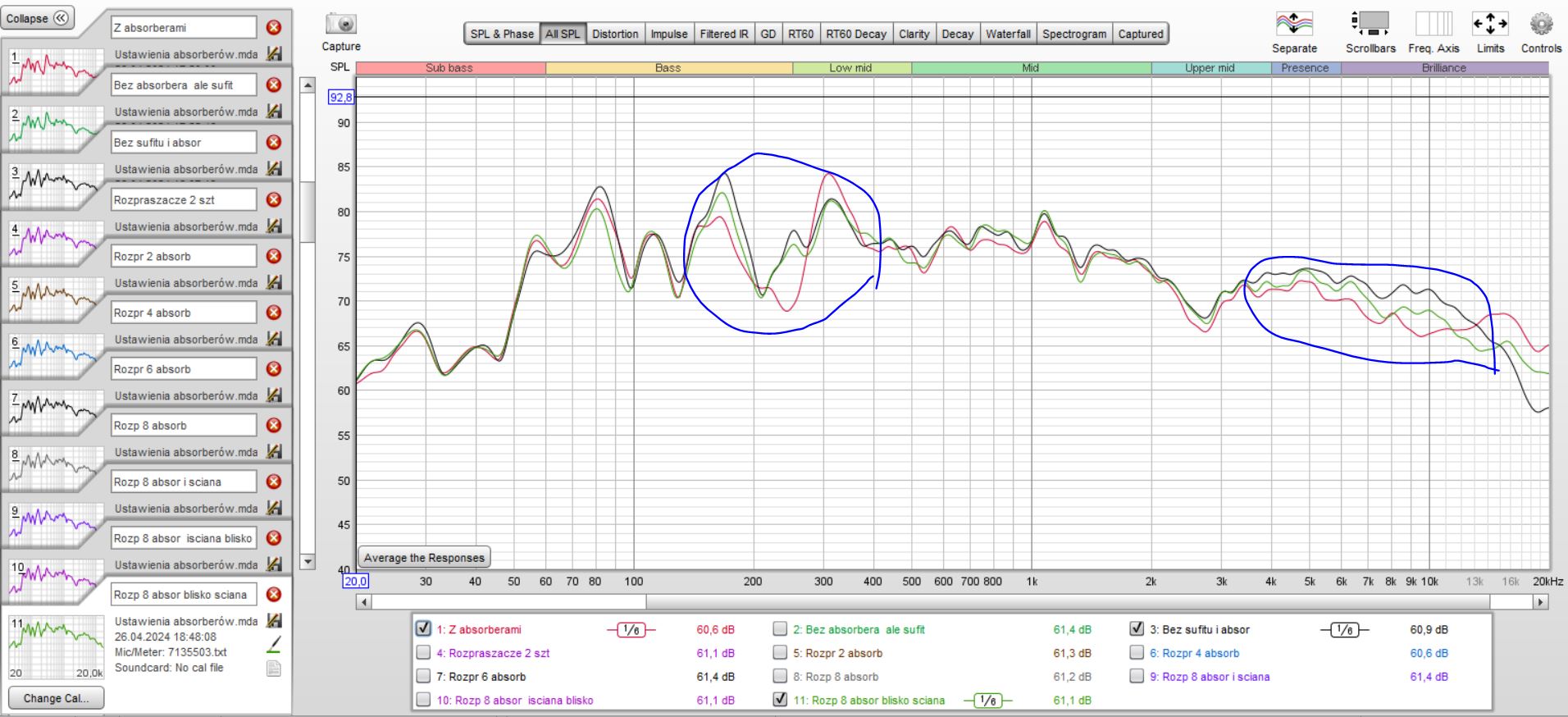Remove measurement 'Rozpraszacze 2 szt'

coord(274,199)
